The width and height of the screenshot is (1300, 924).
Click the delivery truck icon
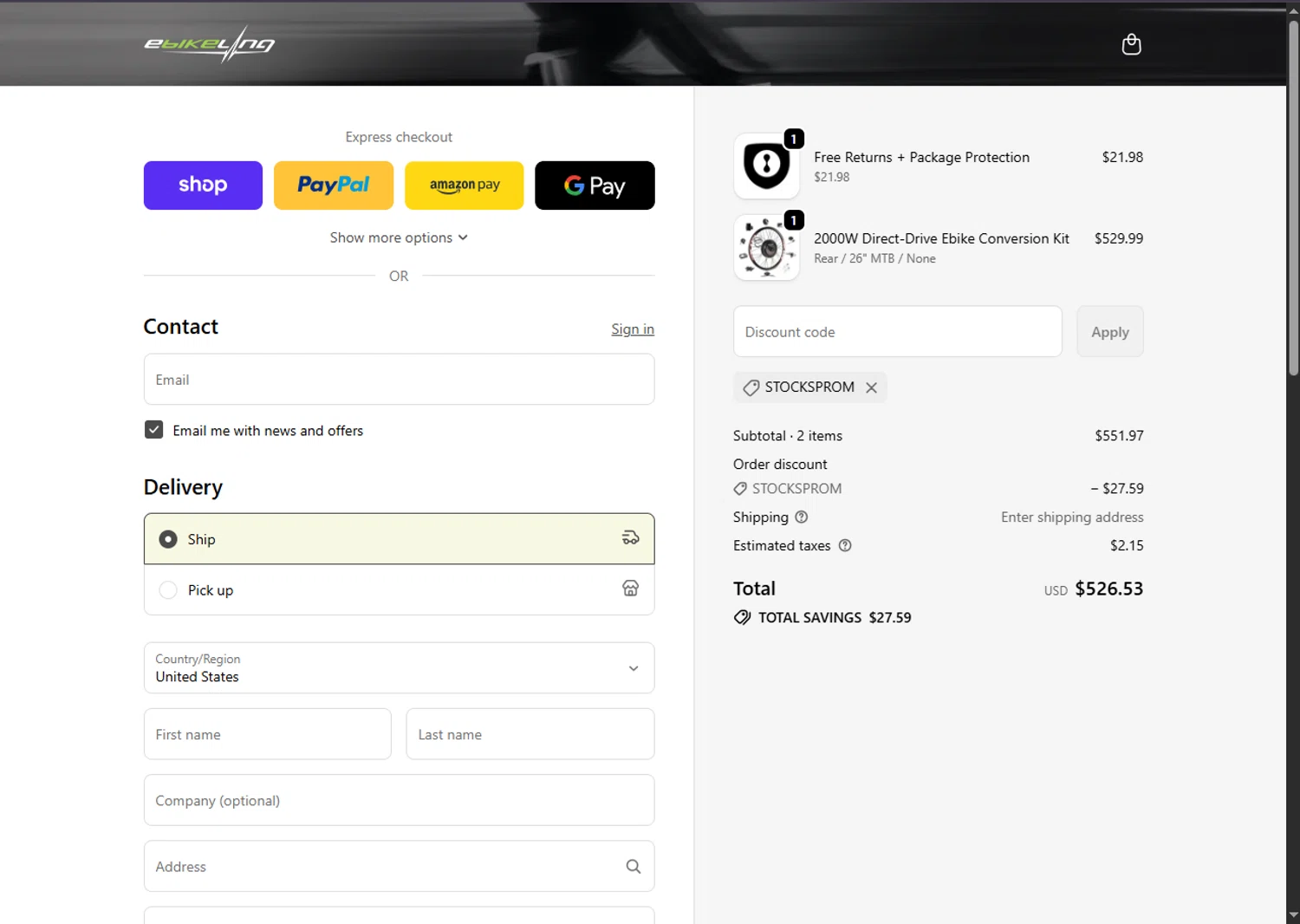tap(631, 538)
